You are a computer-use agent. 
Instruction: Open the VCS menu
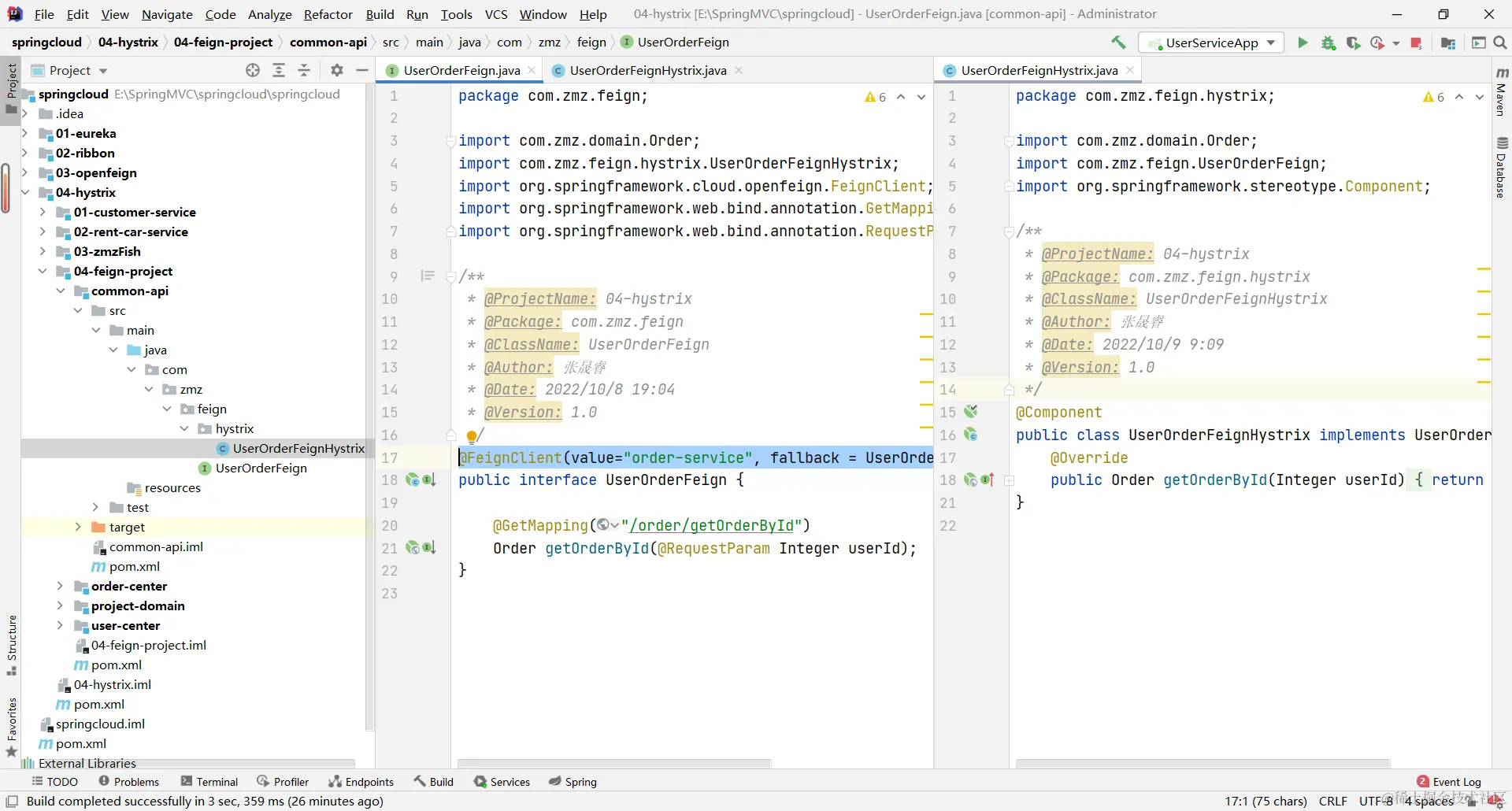[496, 14]
